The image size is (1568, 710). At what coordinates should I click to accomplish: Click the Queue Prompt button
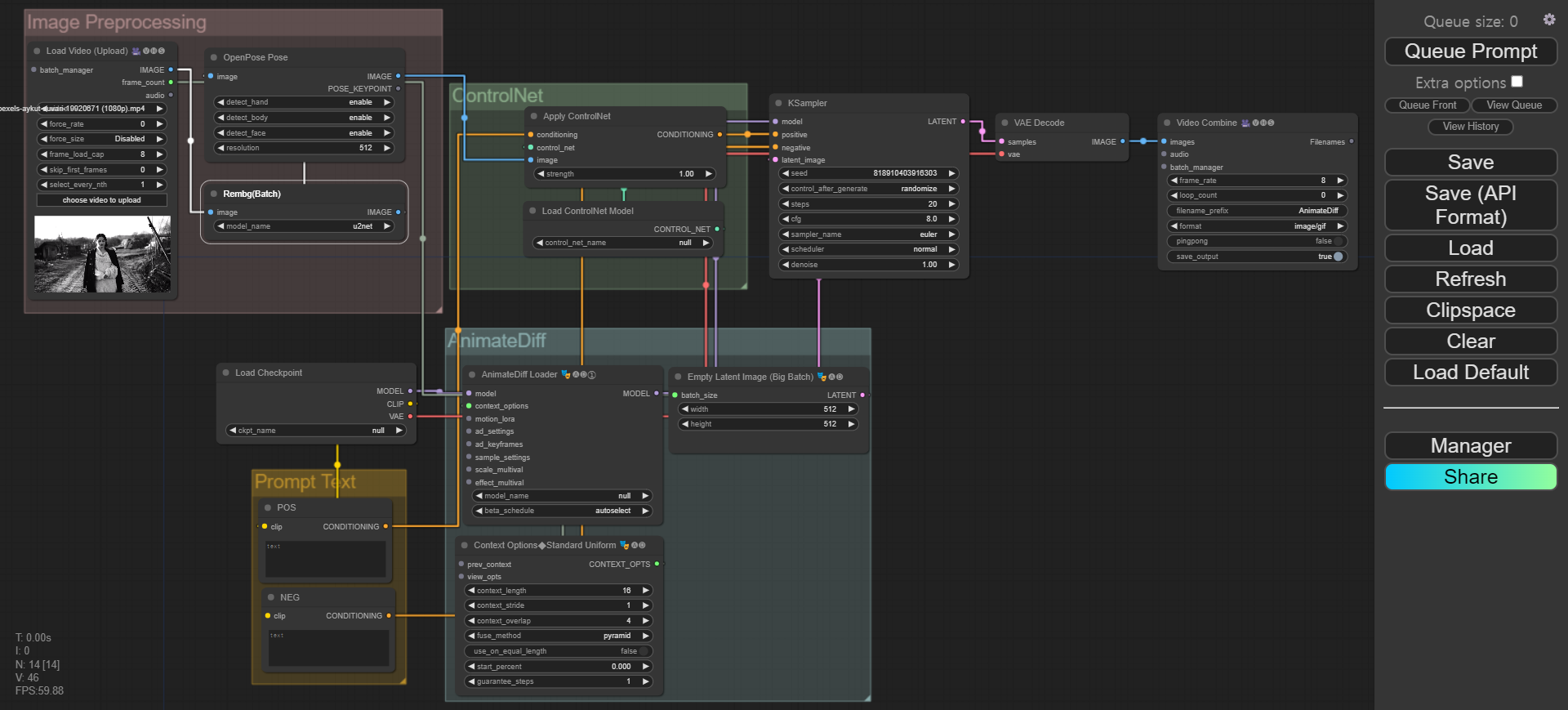click(x=1470, y=51)
